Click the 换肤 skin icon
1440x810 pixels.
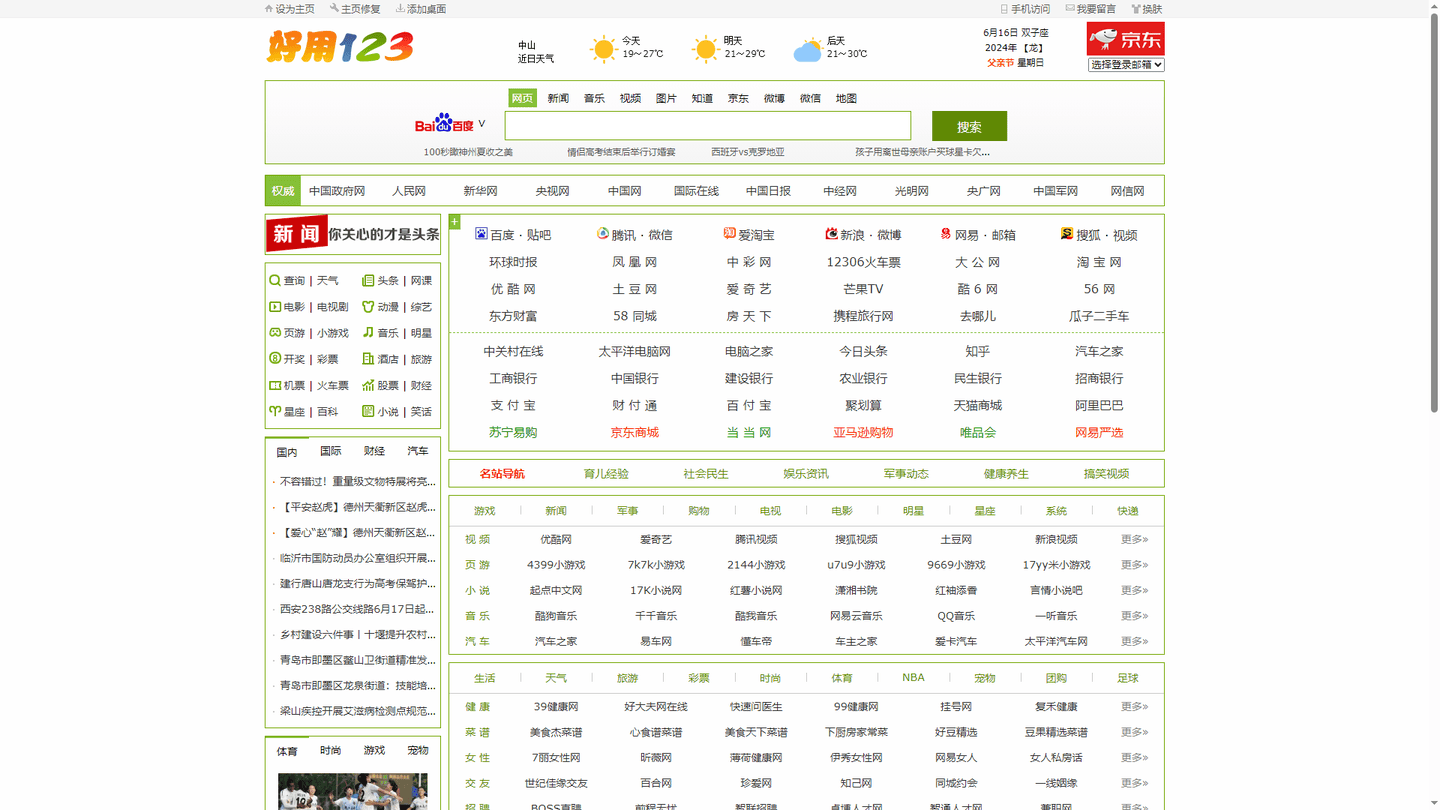point(1136,8)
